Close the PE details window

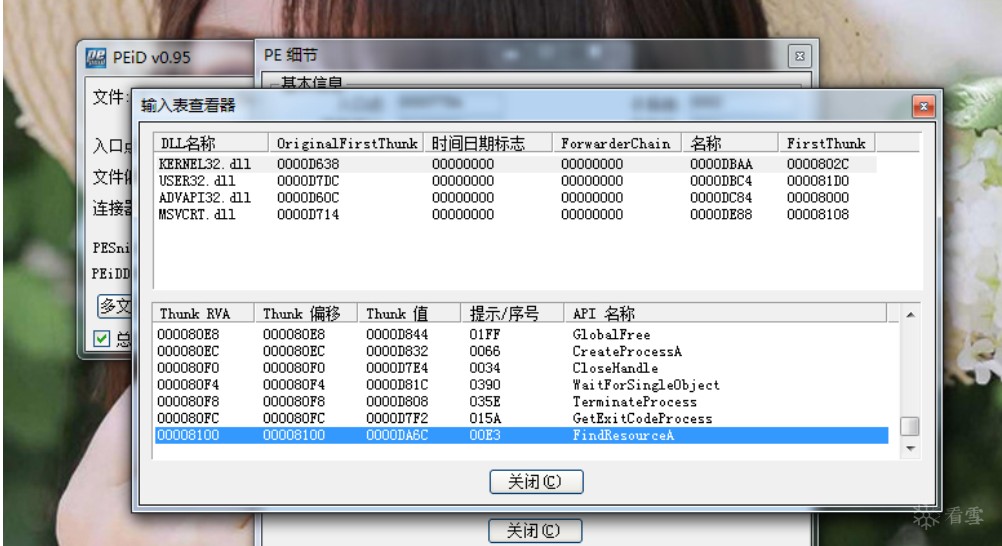[x=799, y=56]
